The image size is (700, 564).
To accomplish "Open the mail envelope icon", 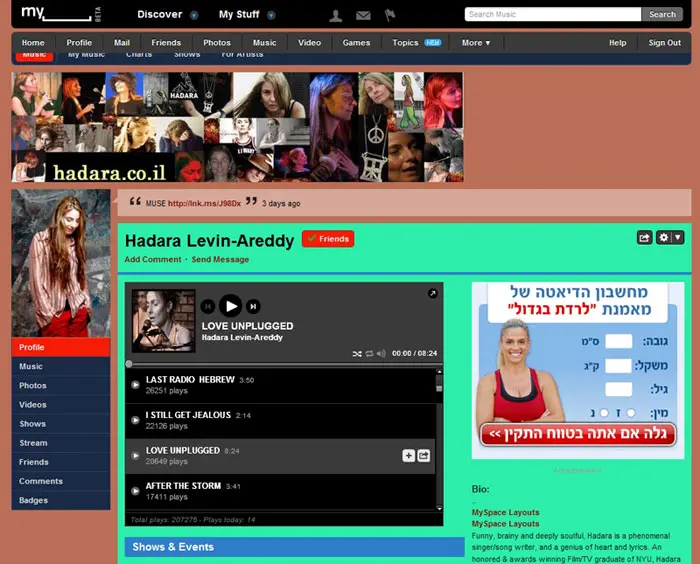I will (x=363, y=16).
